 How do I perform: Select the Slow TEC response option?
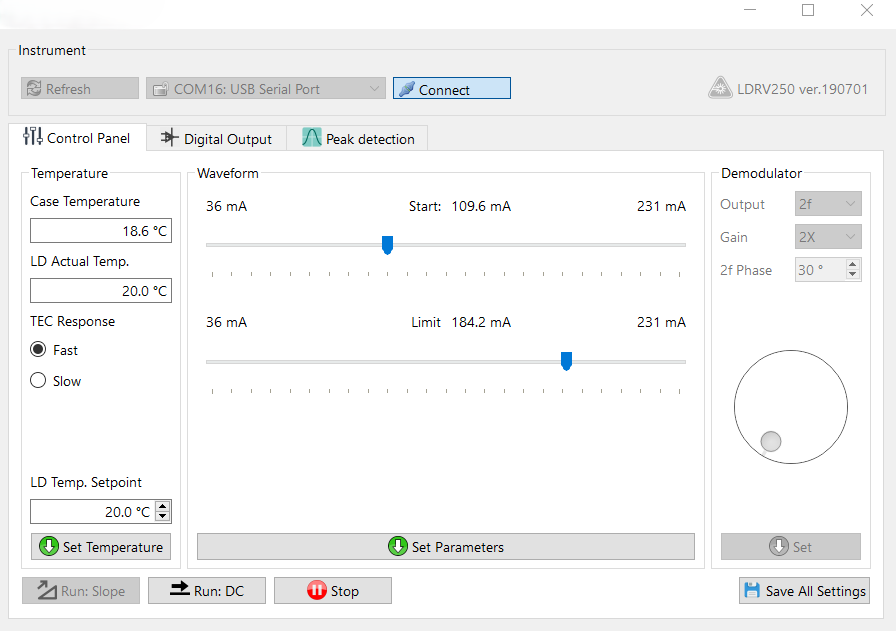pyautogui.click(x=39, y=381)
